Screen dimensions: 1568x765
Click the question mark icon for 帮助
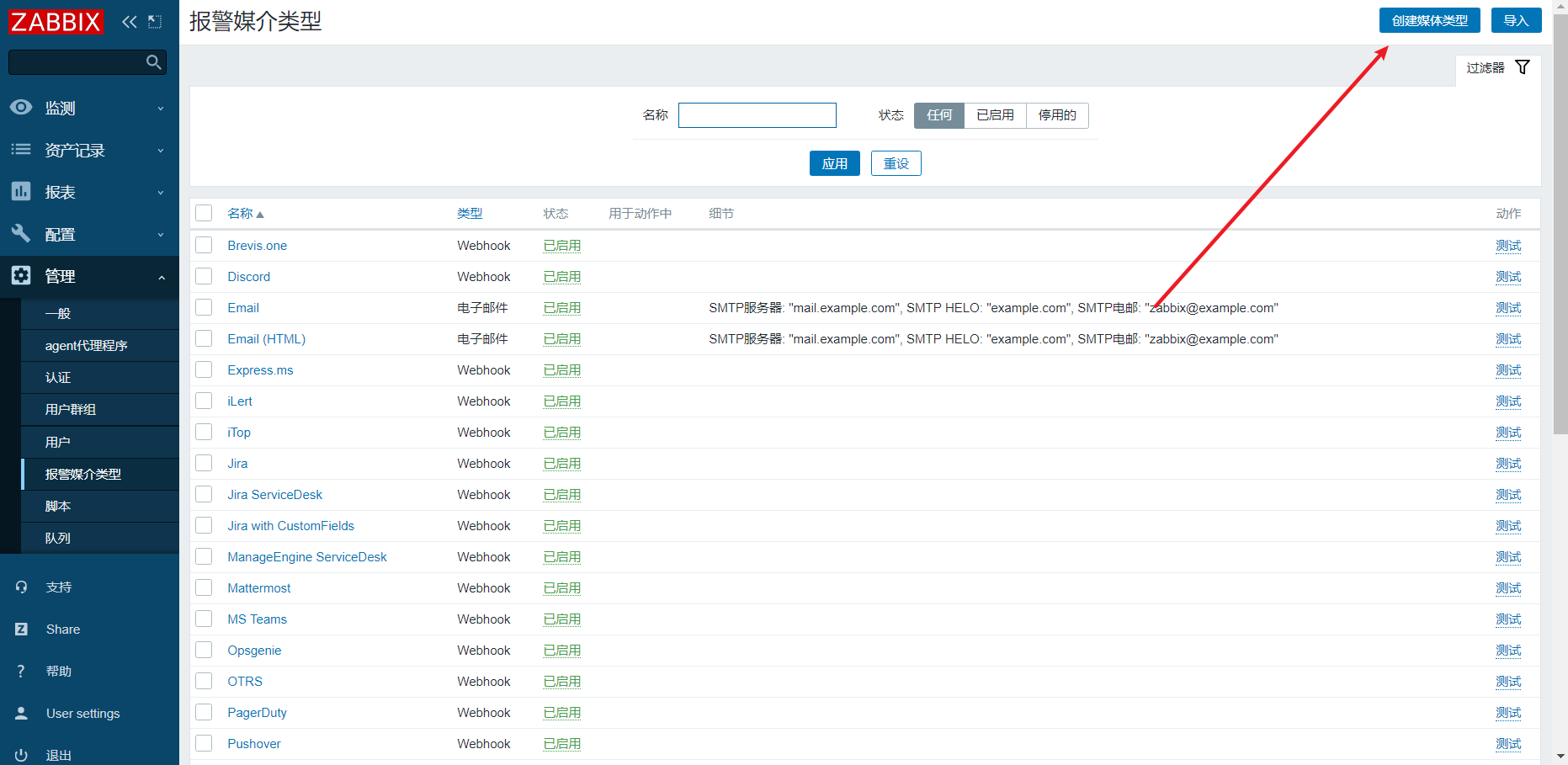coord(21,671)
